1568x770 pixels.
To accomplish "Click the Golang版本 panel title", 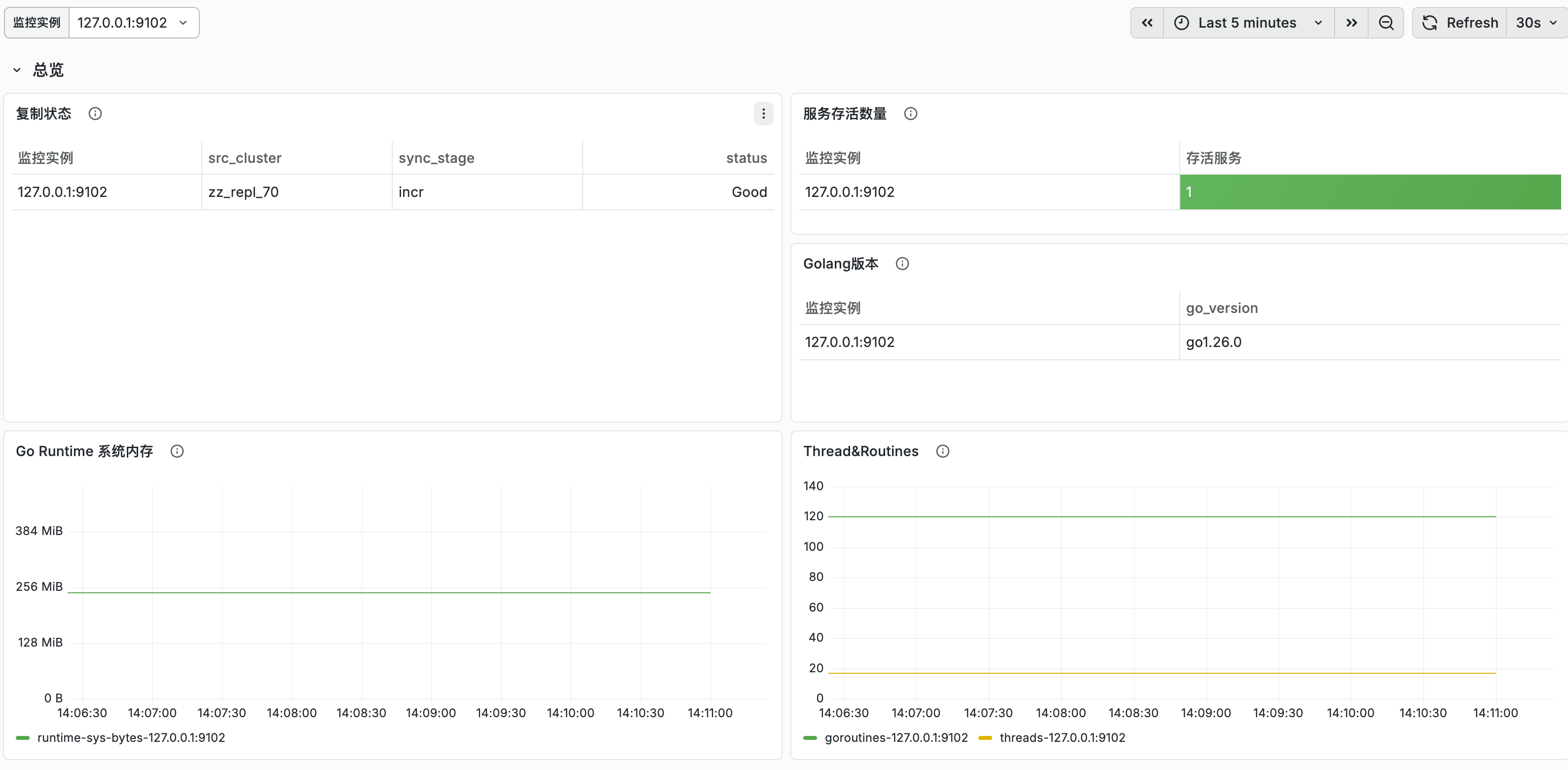I will [x=841, y=263].
